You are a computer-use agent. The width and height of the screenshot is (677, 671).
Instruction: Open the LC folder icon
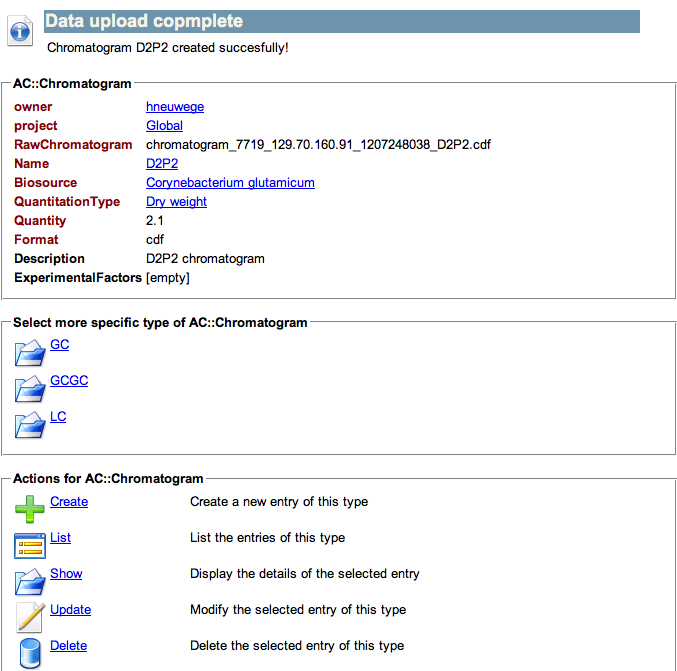30,424
